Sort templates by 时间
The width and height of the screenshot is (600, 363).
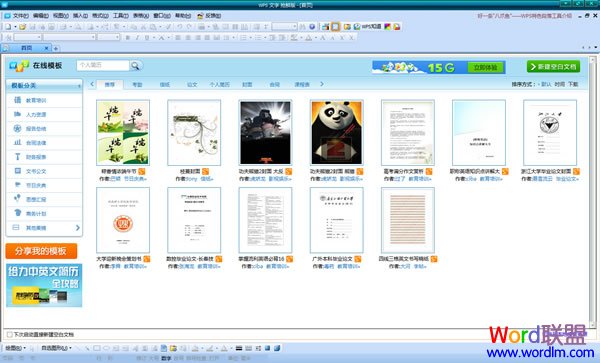click(x=559, y=84)
